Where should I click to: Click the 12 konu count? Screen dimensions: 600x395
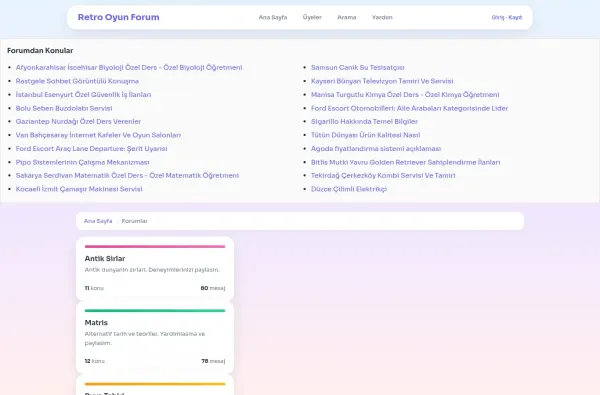(x=95, y=361)
